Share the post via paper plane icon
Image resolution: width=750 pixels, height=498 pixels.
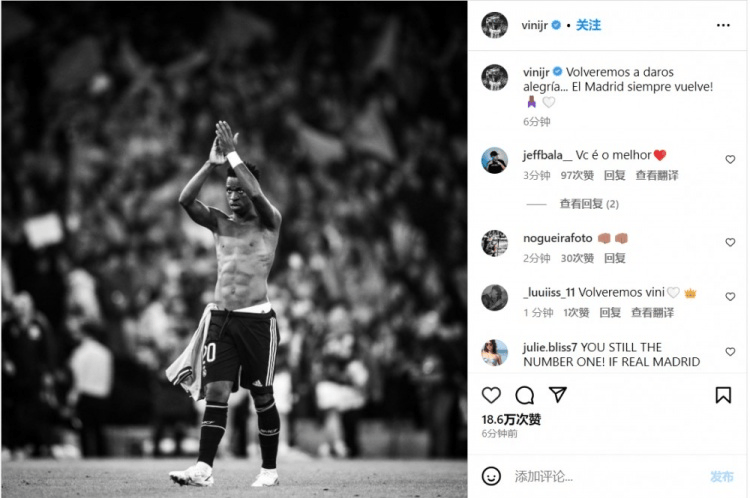558,395
